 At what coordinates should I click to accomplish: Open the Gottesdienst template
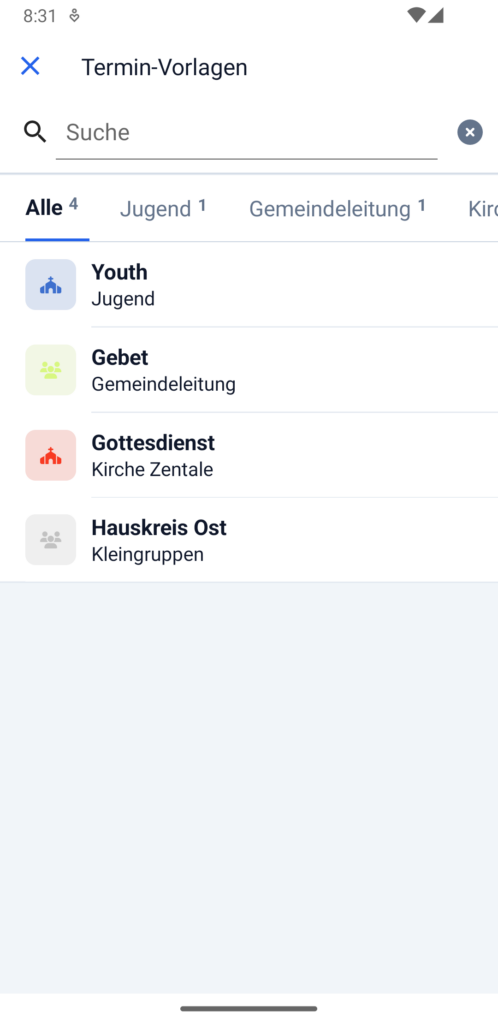coord(249,455)
